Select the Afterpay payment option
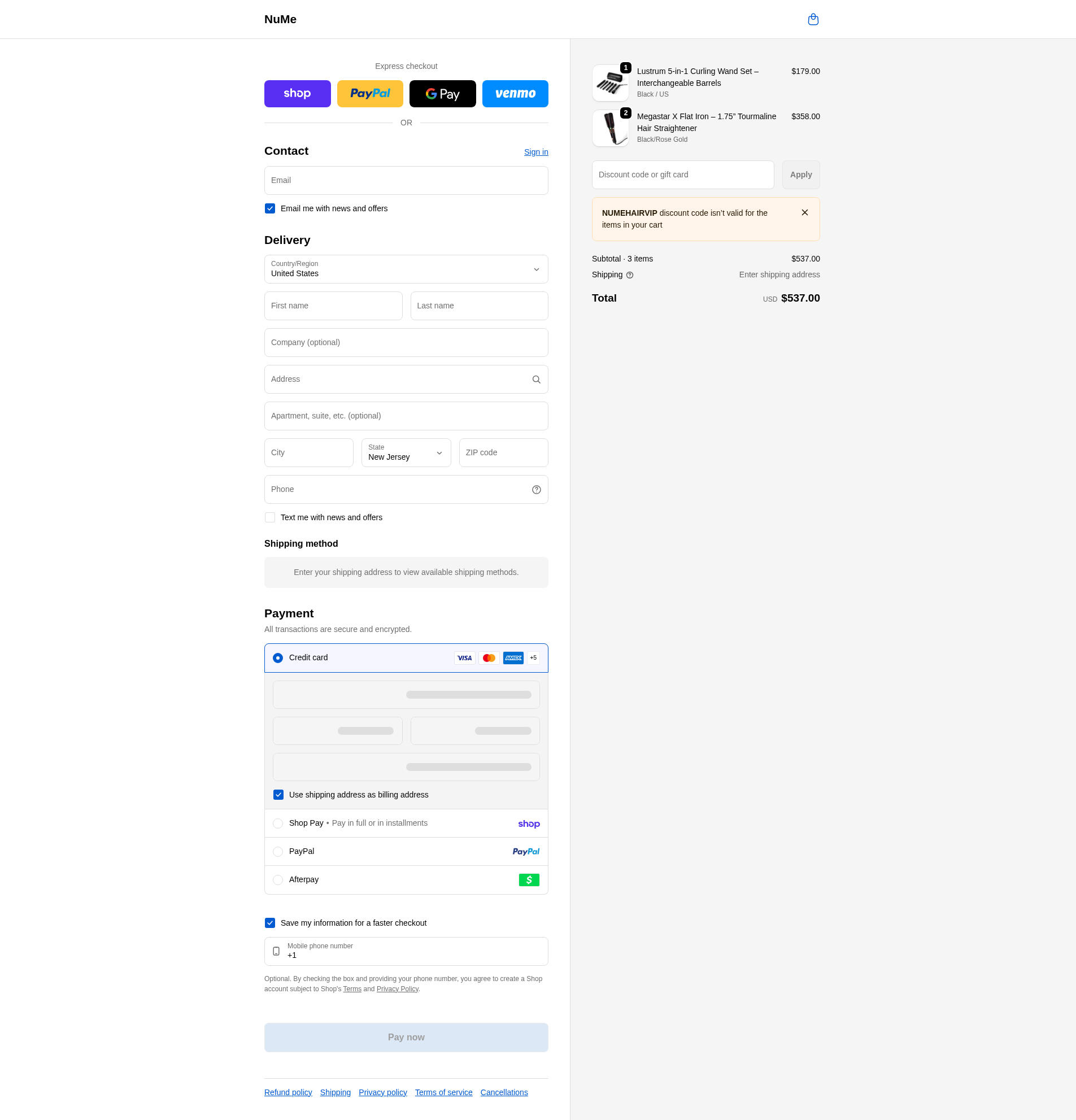This screenshot has height=1120, width=1076. 278,880
